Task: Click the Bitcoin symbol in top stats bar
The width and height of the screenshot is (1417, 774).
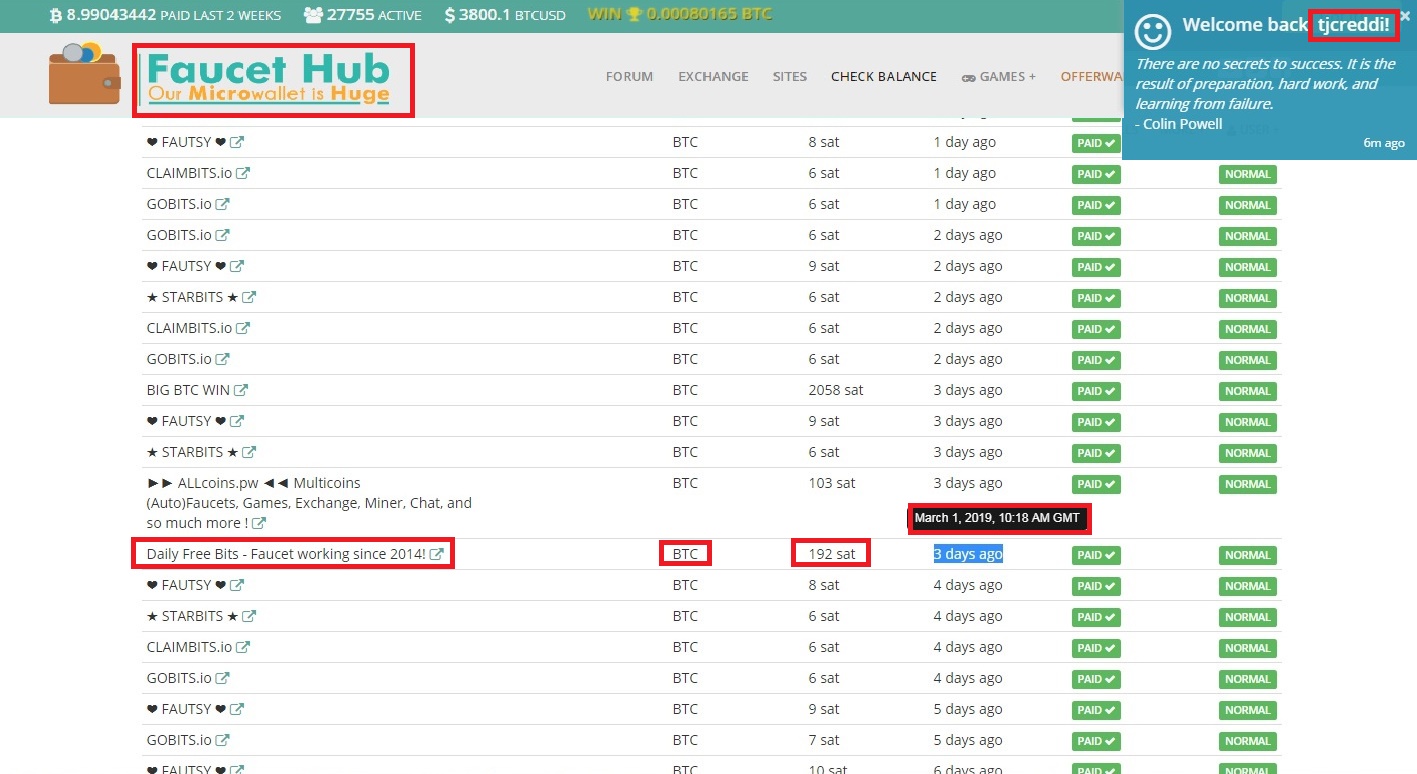Action: [x=54, y=15]
